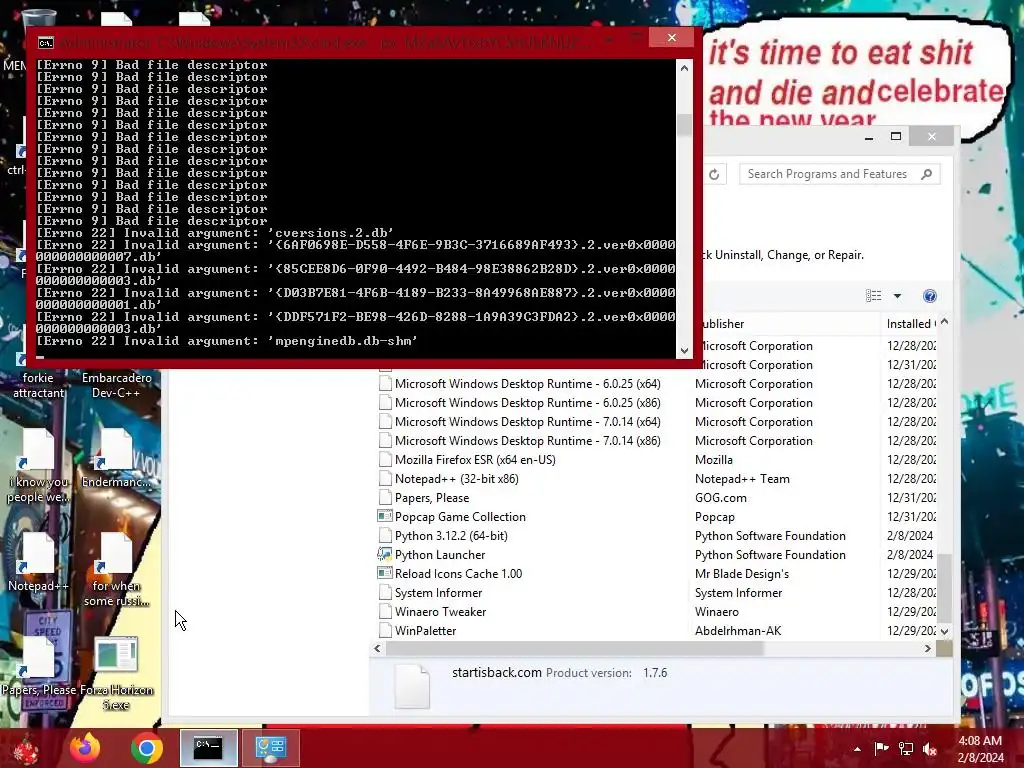Select the Python Launcher entry
The height and width of the screenshot is (768, 1024).
point(440,554)
